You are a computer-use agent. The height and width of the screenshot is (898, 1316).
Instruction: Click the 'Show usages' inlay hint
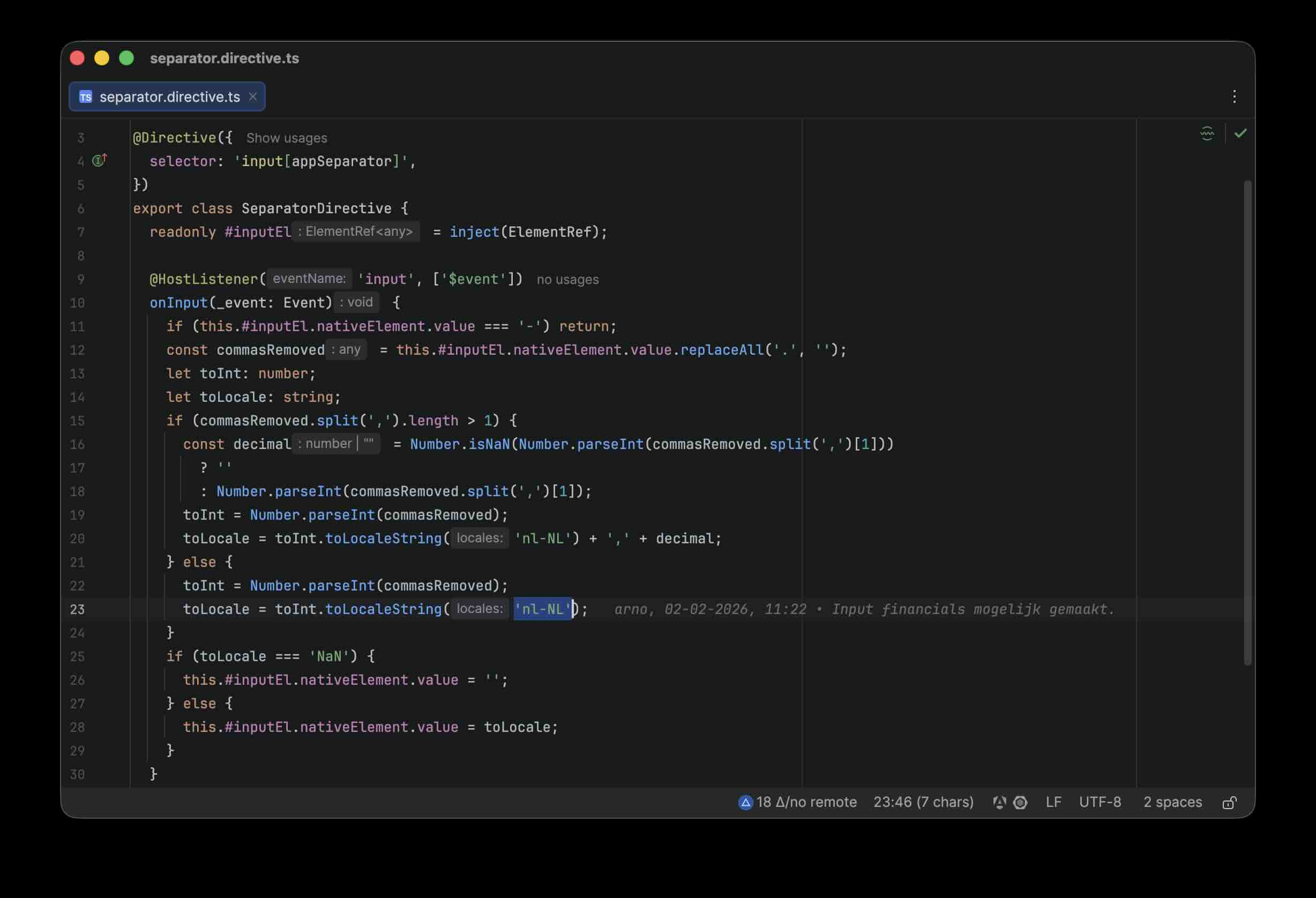(x=287, y=138)
